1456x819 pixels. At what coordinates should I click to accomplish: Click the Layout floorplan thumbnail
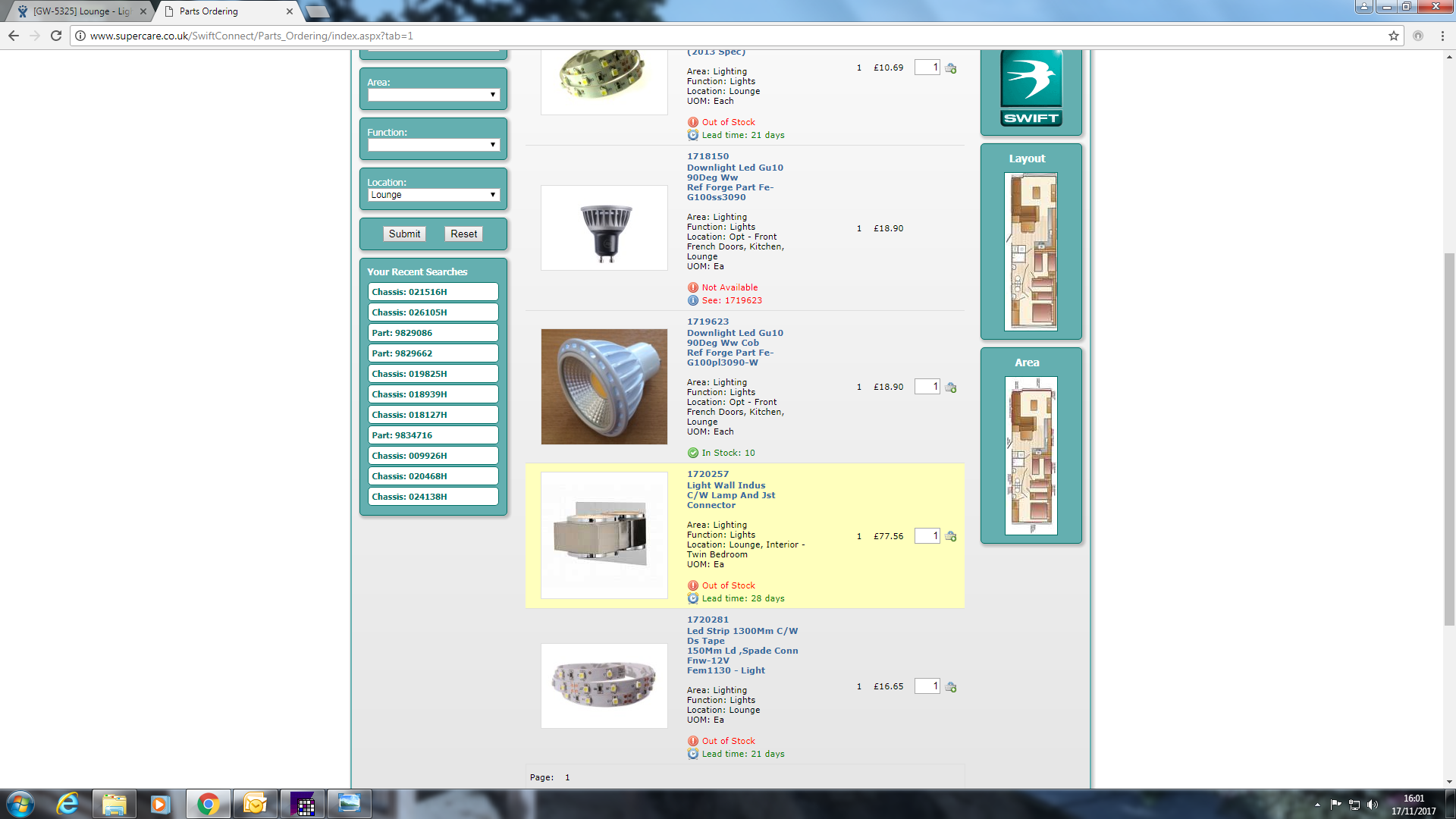click(1031, 251)
